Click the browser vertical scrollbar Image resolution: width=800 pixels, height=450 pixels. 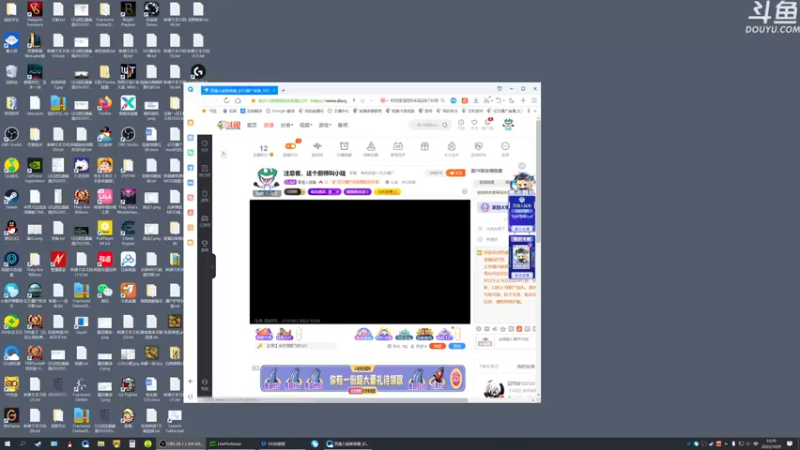[538, 258]
